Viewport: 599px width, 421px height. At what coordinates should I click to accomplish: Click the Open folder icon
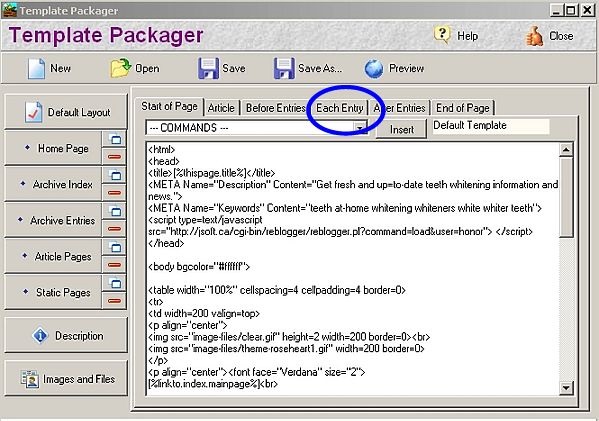click(x=121, y=68)
